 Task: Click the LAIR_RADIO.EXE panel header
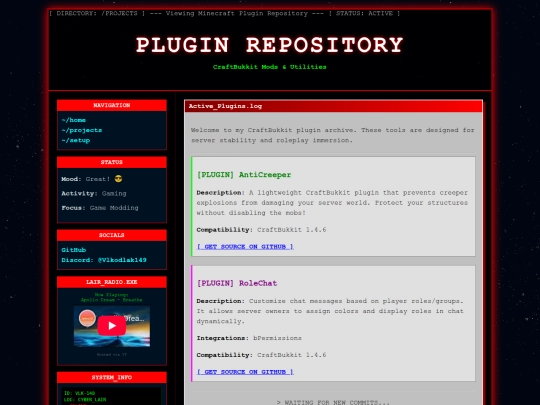(112, 282)
